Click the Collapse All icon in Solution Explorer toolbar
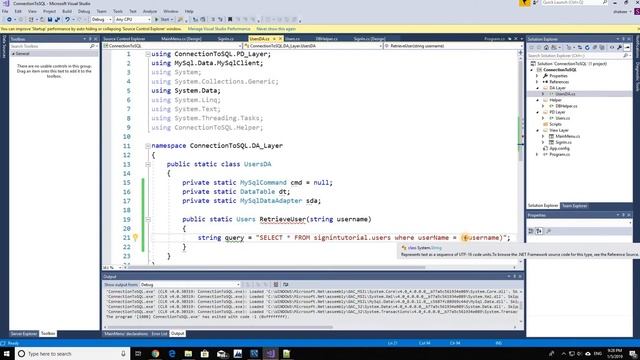640x360 pixels. (595, 48)
